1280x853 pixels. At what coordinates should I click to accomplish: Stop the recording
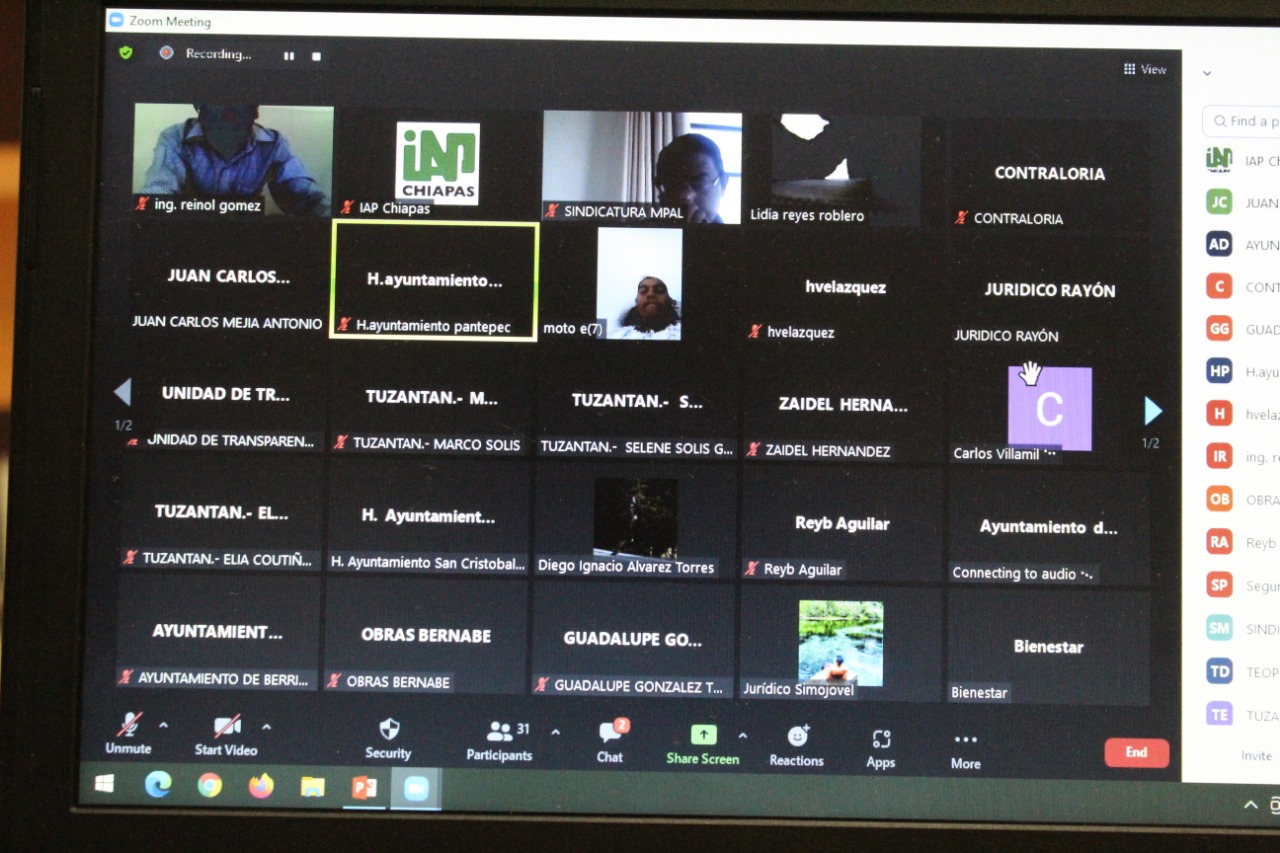(316, 56)
